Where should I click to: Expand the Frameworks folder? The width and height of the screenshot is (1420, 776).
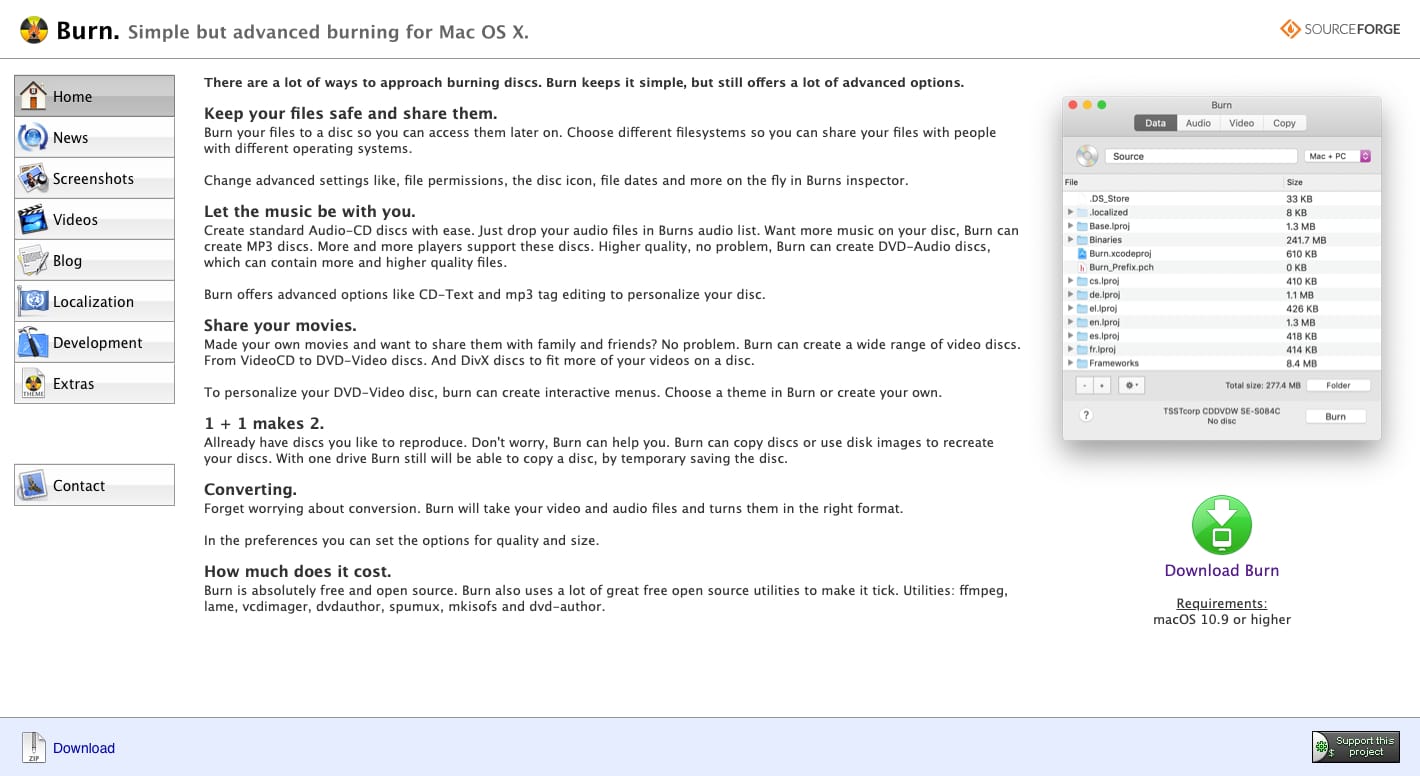1070,363
